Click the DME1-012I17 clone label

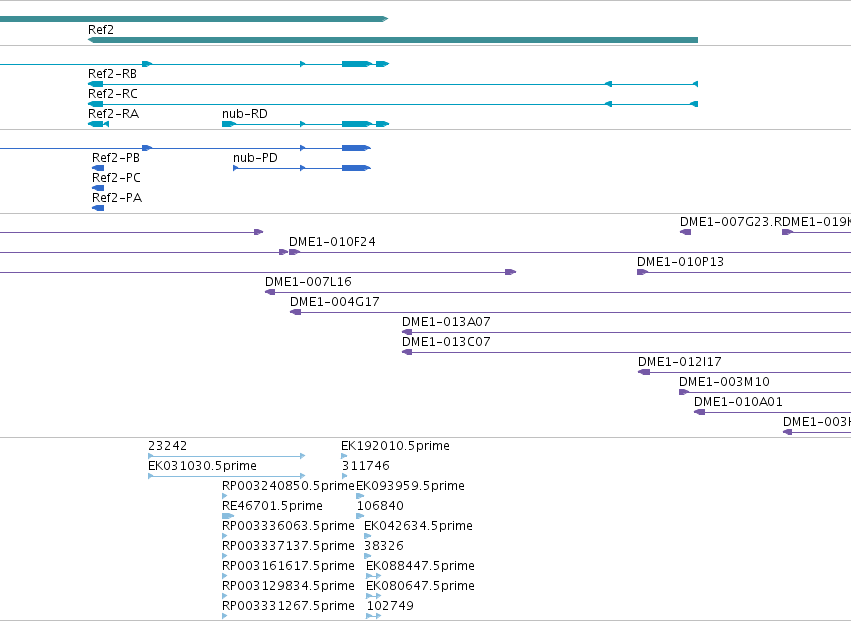tap(679, 363)
